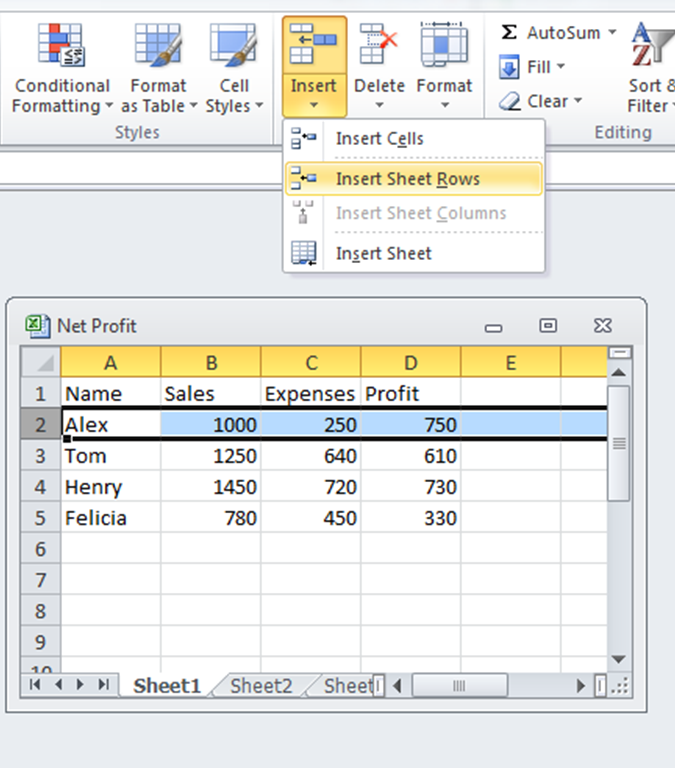Image resolution: width=675 pixels, height=768 pixels.
Task: Choose Insert Sheet Columns from the menu
Action: pyautogui.click(x=413, y=213)
